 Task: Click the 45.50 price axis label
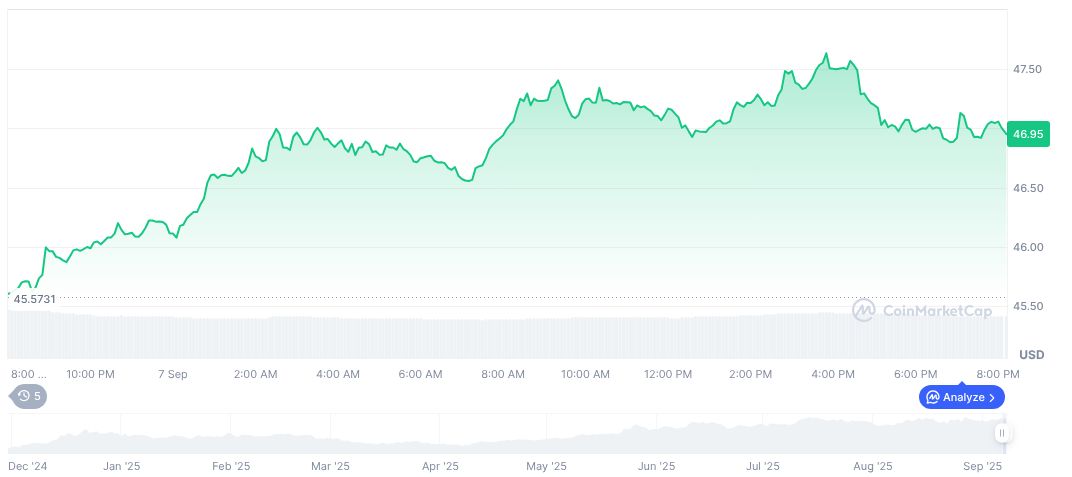click(1028, 306)
